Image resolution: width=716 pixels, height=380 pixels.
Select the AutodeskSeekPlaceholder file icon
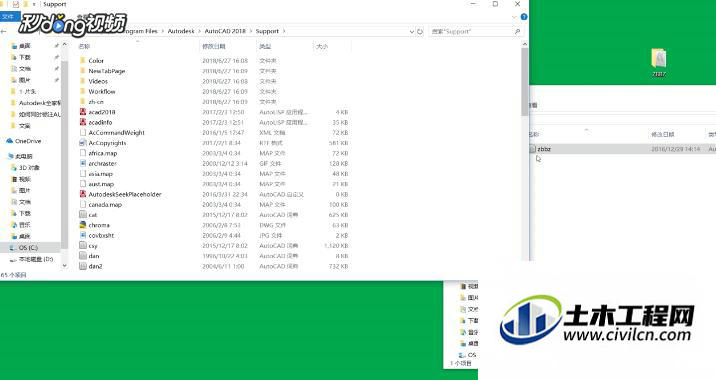(83, 194)
